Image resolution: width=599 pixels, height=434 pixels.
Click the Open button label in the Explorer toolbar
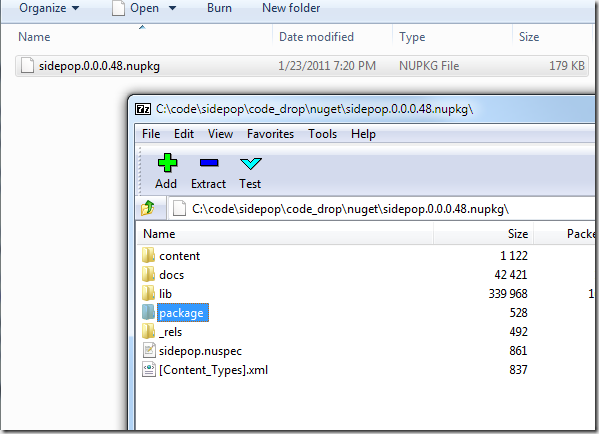[144, 8]
